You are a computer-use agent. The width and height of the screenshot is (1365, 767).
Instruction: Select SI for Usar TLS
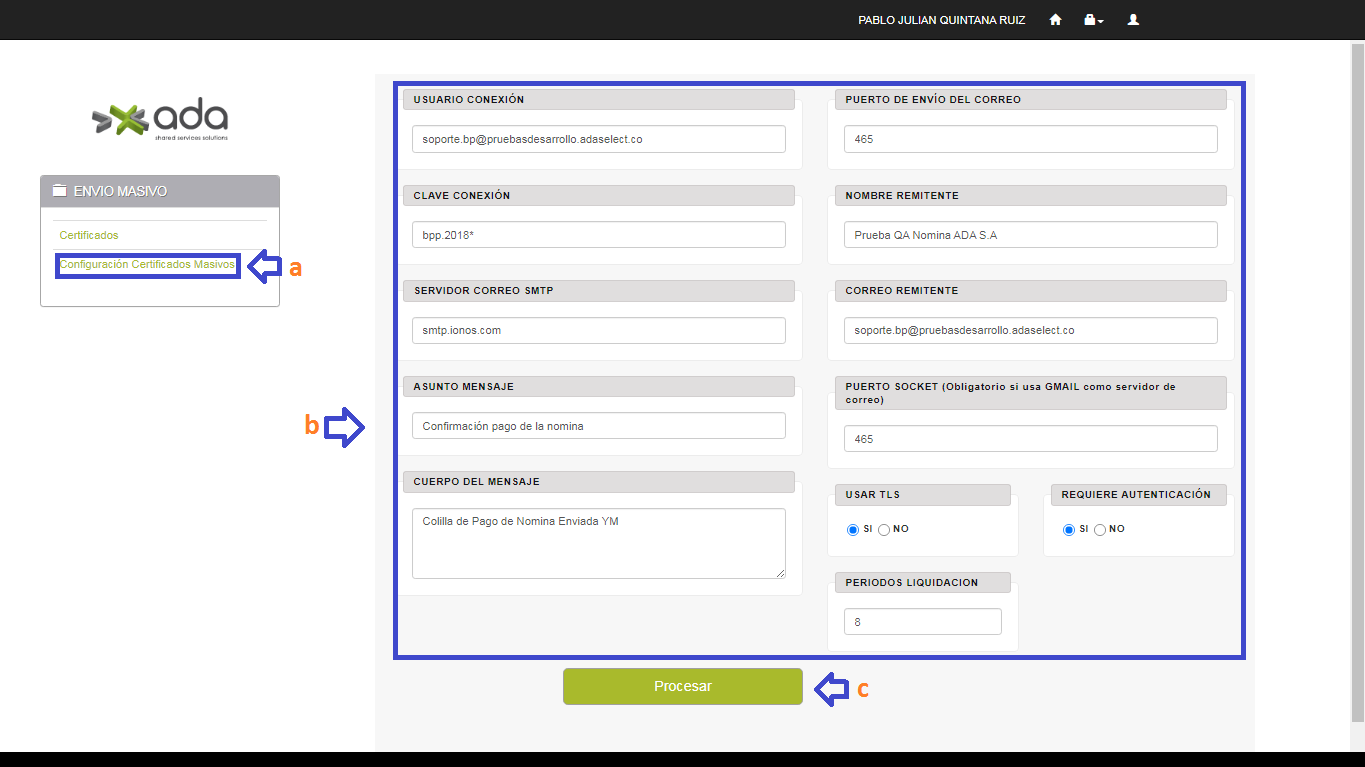click(x=853, y=529)
